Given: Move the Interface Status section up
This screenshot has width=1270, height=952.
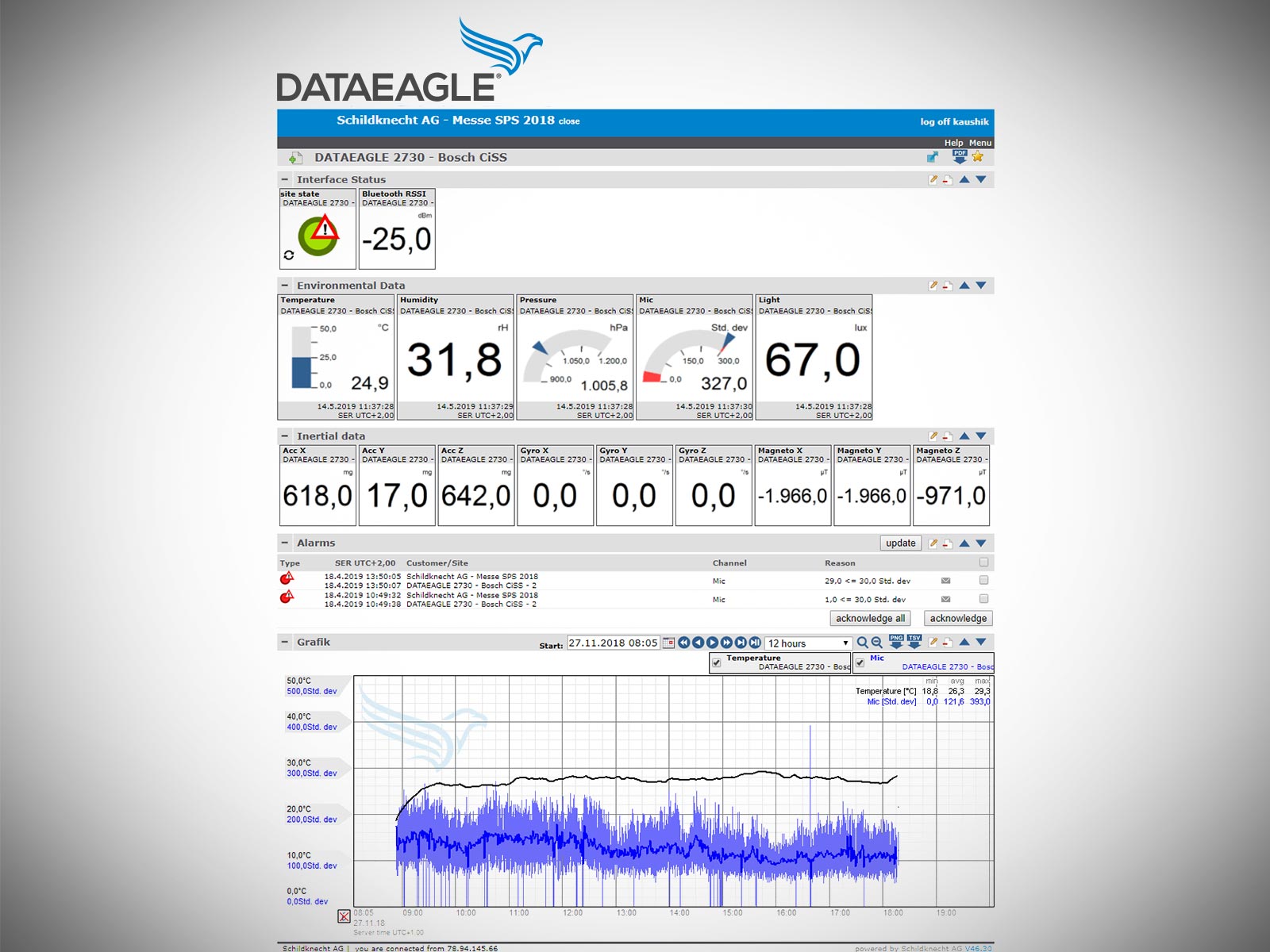Looking at the screenshot, I should pyautogui.click(x=964, y=179).
